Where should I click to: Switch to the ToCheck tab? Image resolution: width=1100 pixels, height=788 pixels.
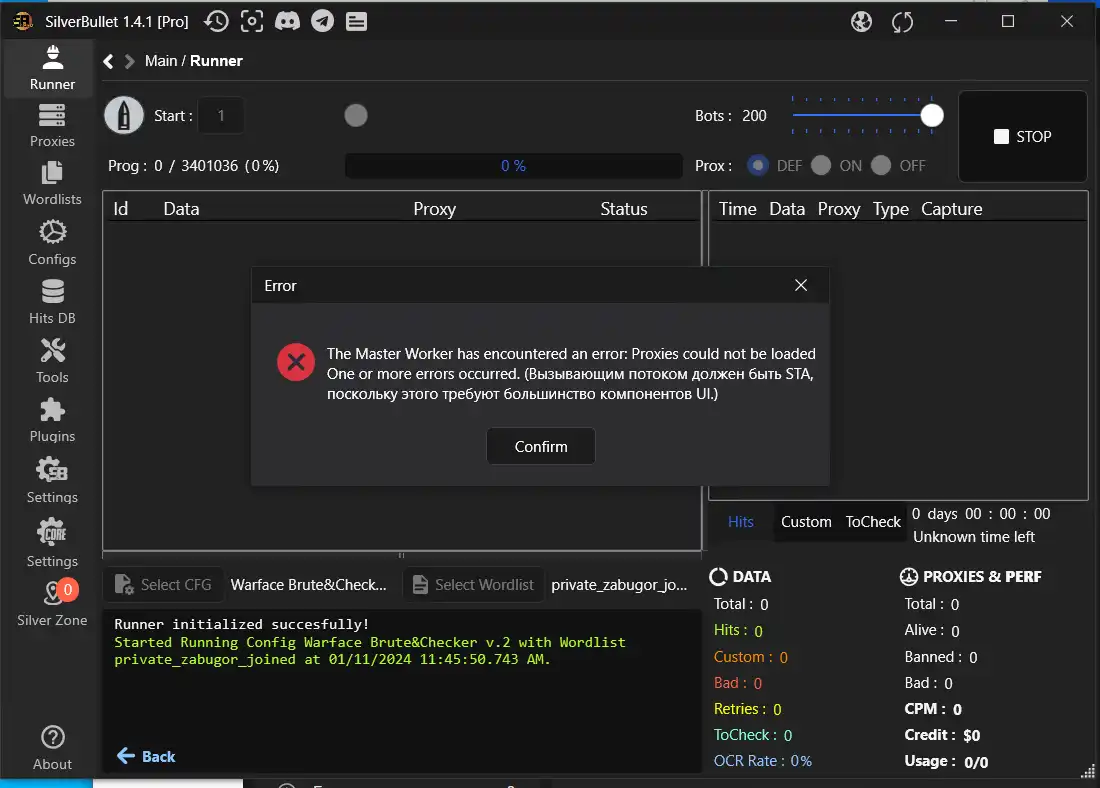873,521
